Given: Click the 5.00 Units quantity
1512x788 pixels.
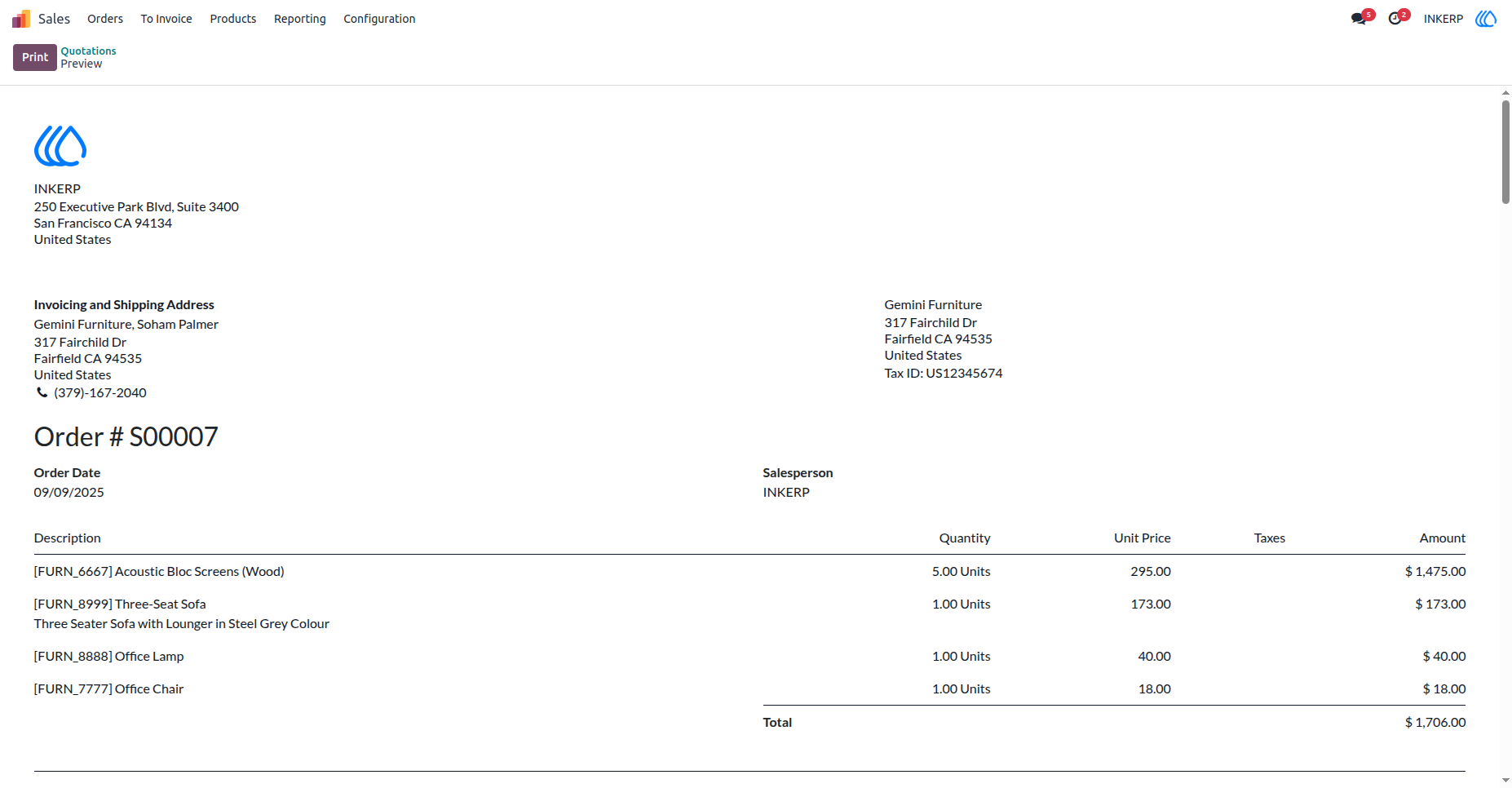Looking at the screenshot, I should (x=962, y=572).
